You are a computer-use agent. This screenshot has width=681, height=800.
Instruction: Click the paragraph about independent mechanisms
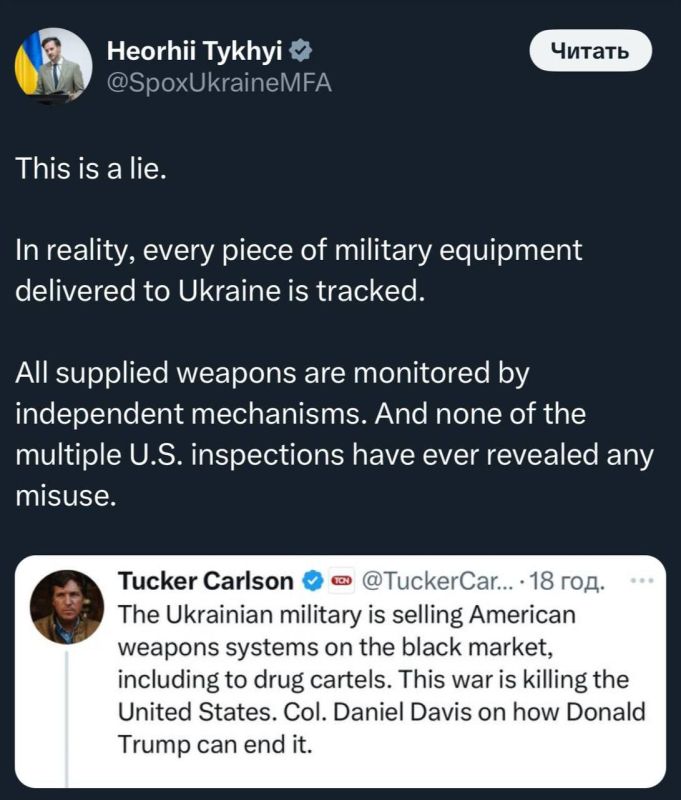point(334,434)
